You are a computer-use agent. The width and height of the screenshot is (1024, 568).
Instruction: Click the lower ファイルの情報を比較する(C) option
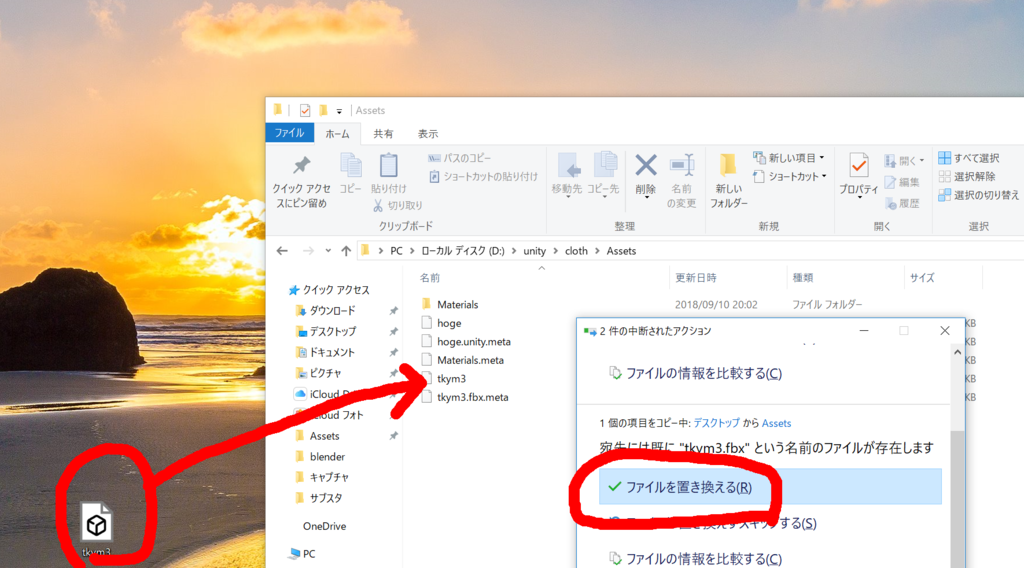[695, 559]
